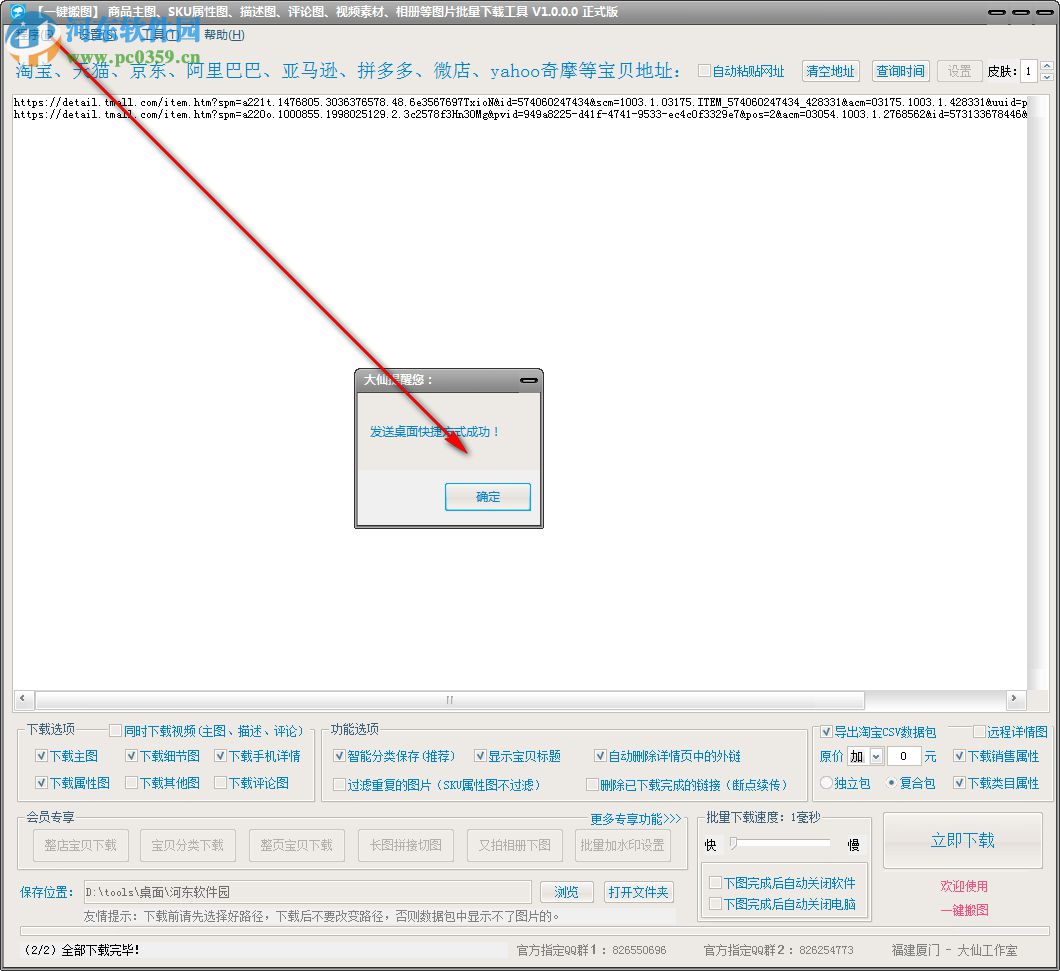
Task: Select the 独立包 radio button
Action: [x=826, y=782]
